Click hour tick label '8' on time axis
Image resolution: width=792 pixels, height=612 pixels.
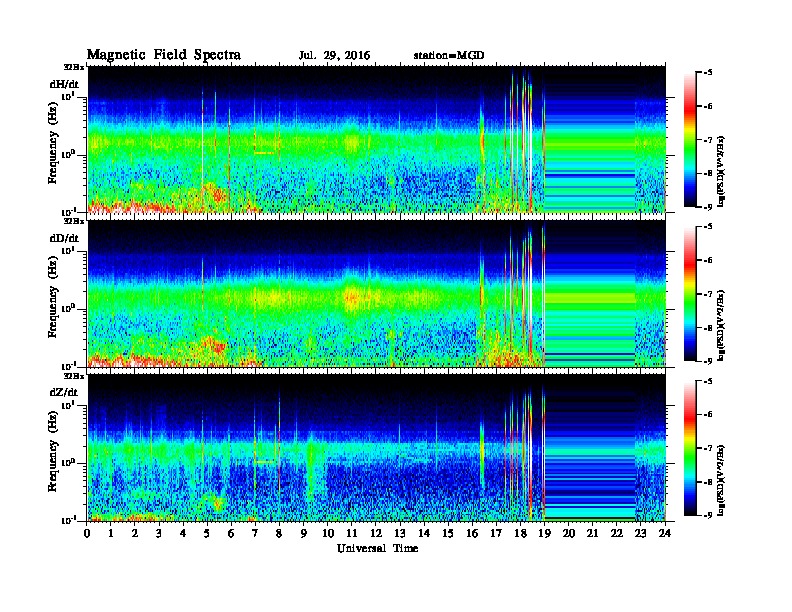(279, 533)
